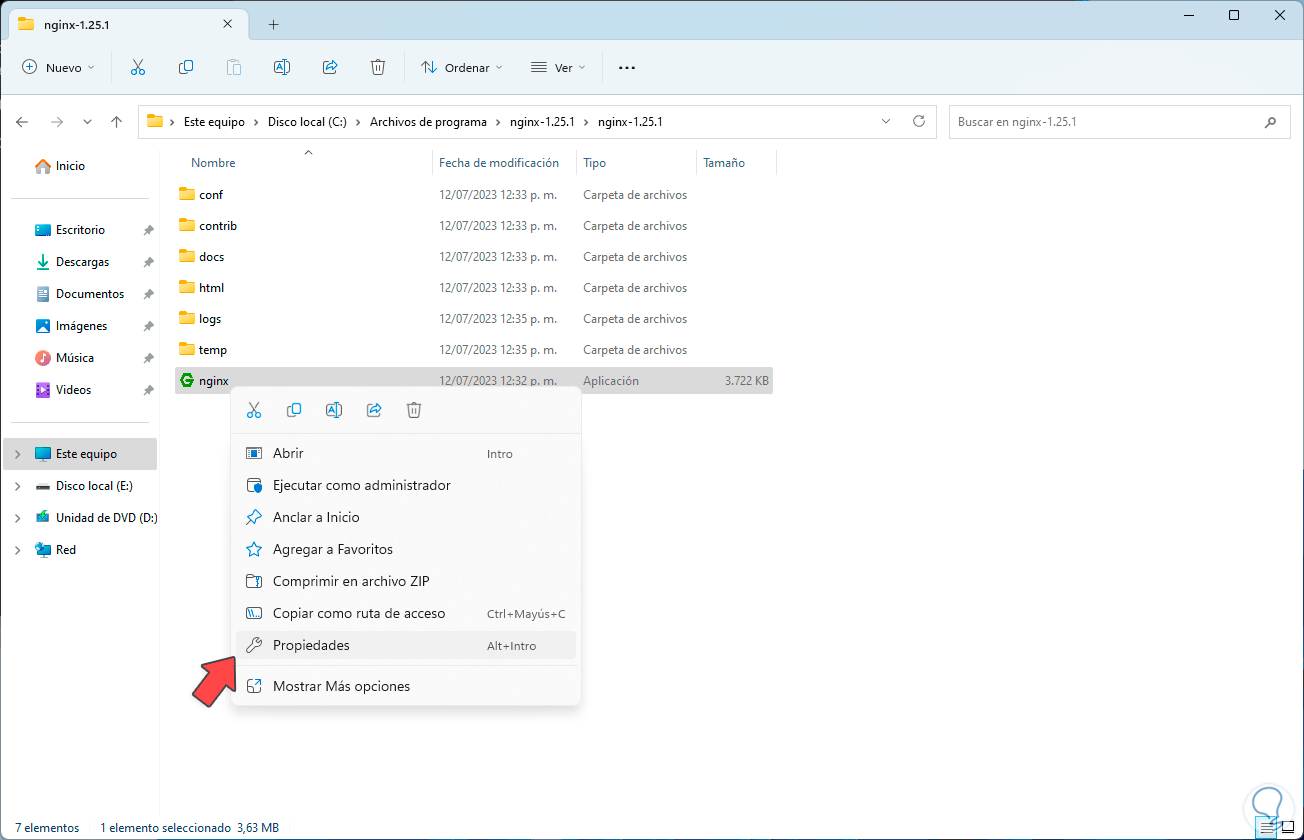This screenshot has height=840, width=1304.
Task: Select the nginx application file icon
Action: coord(186,381)
